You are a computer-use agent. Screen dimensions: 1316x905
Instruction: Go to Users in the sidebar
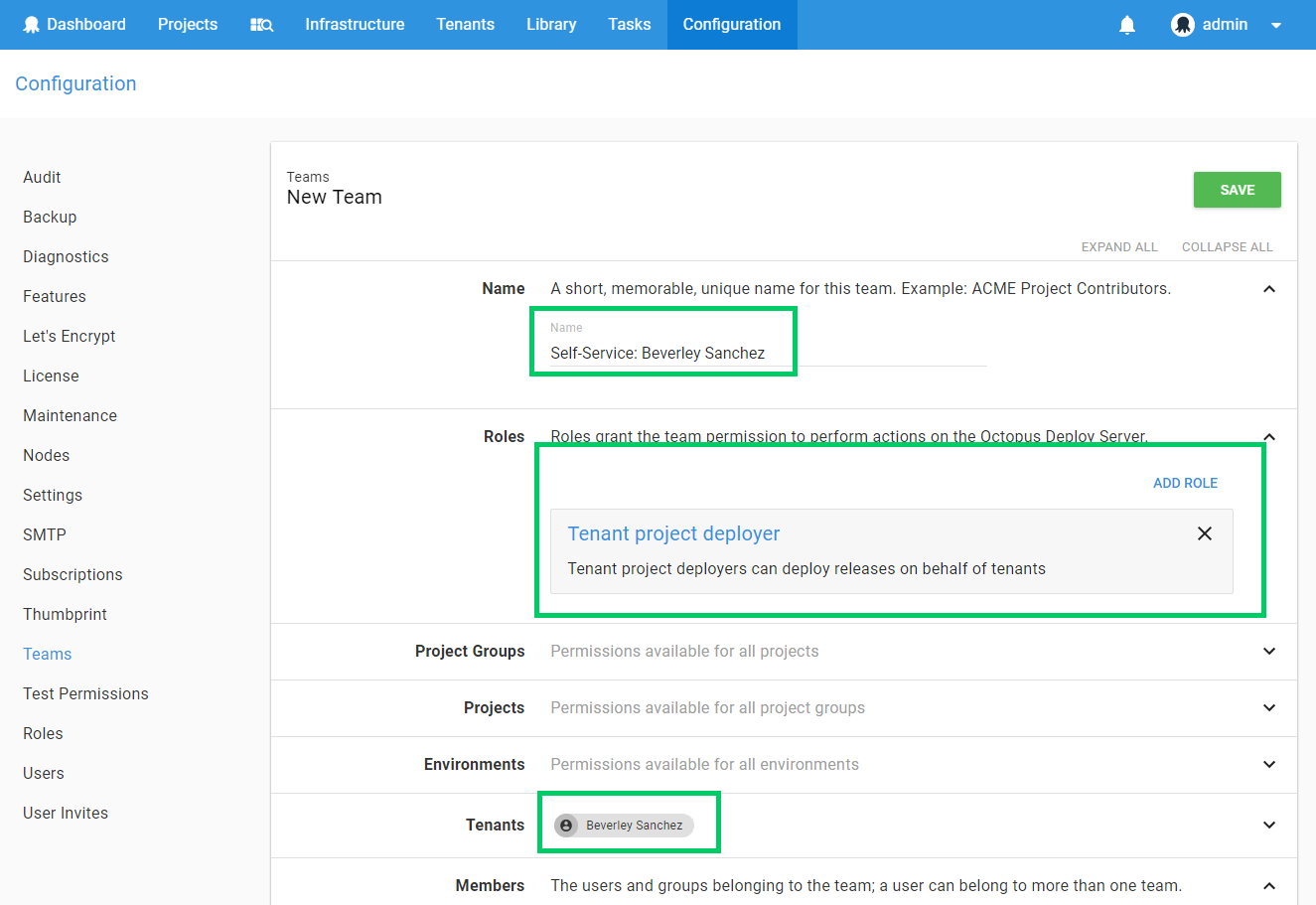tap(44, 774)
